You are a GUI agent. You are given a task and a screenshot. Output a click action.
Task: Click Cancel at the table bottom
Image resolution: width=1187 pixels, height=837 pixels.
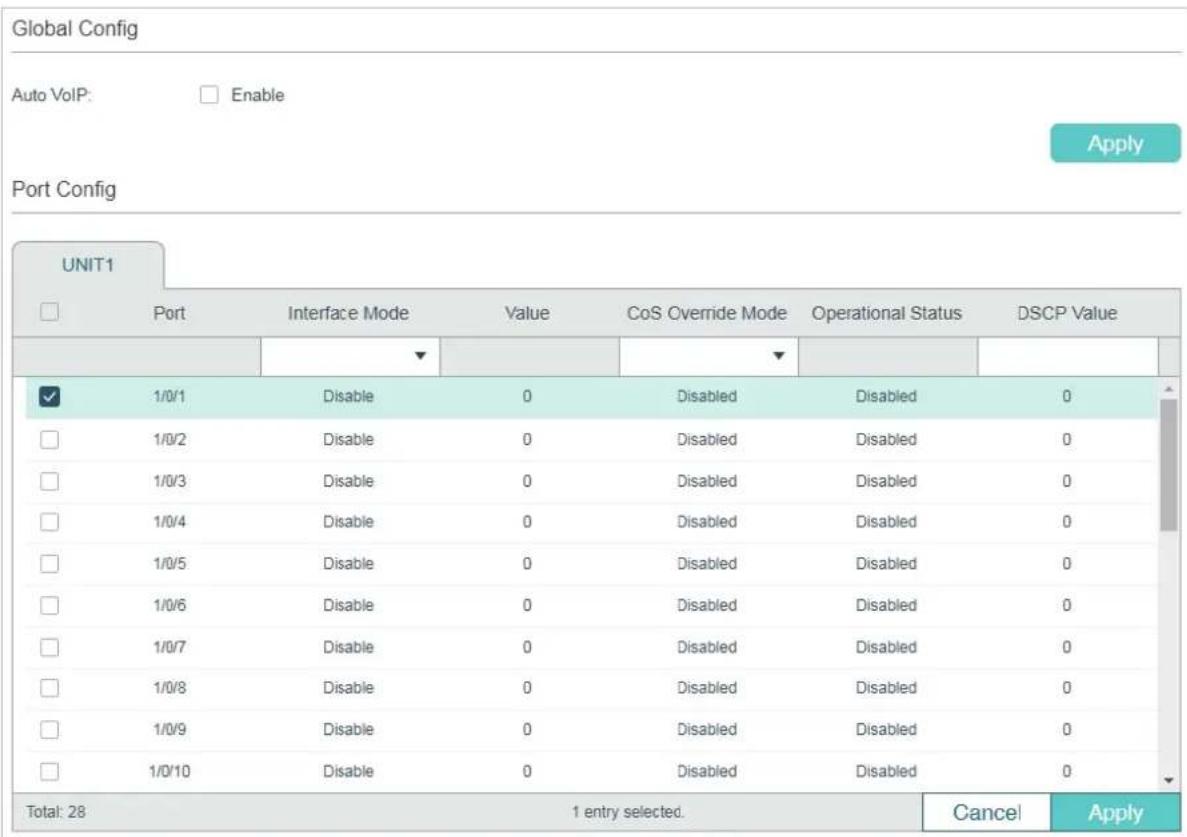pyautogui.click(x=986, y=812)
